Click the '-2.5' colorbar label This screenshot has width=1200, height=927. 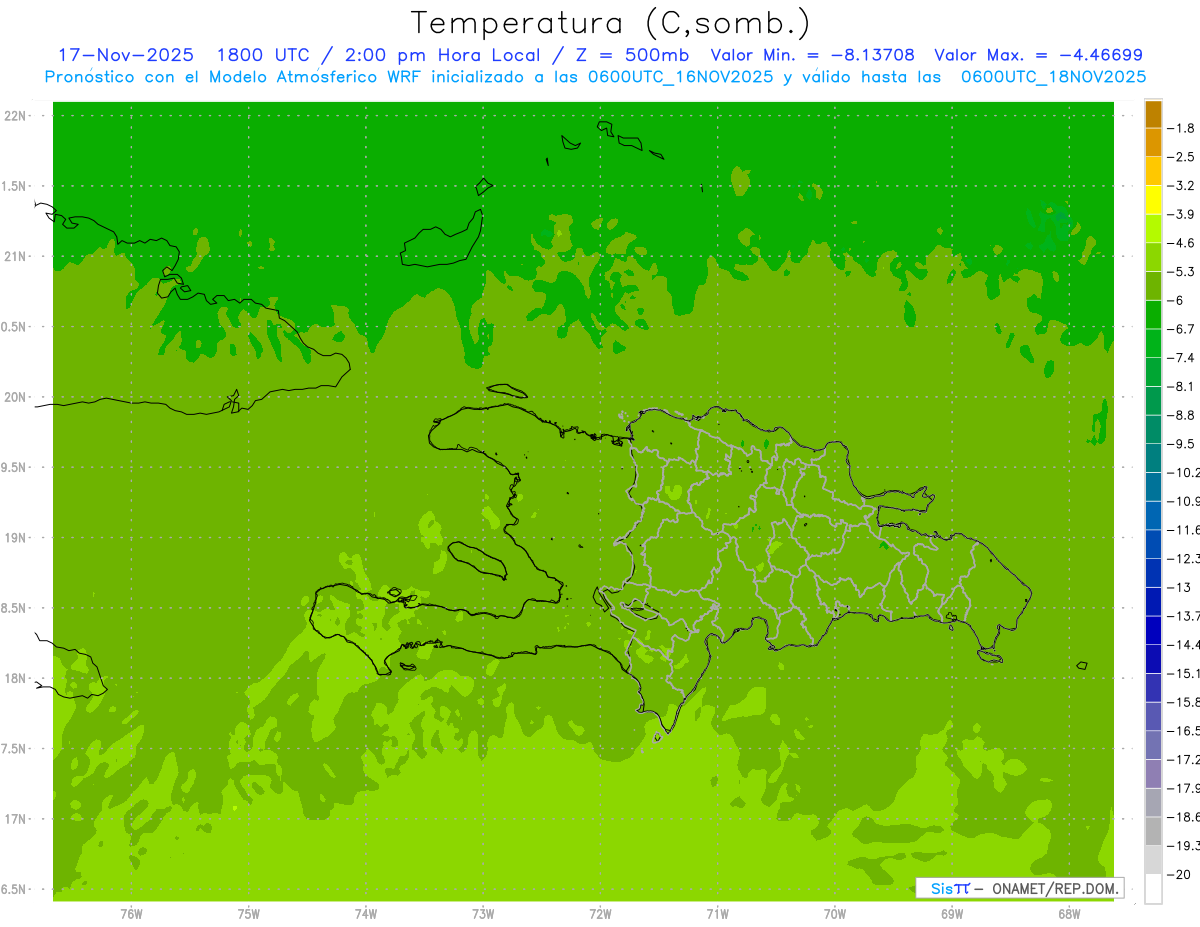tap(1182, 157)
